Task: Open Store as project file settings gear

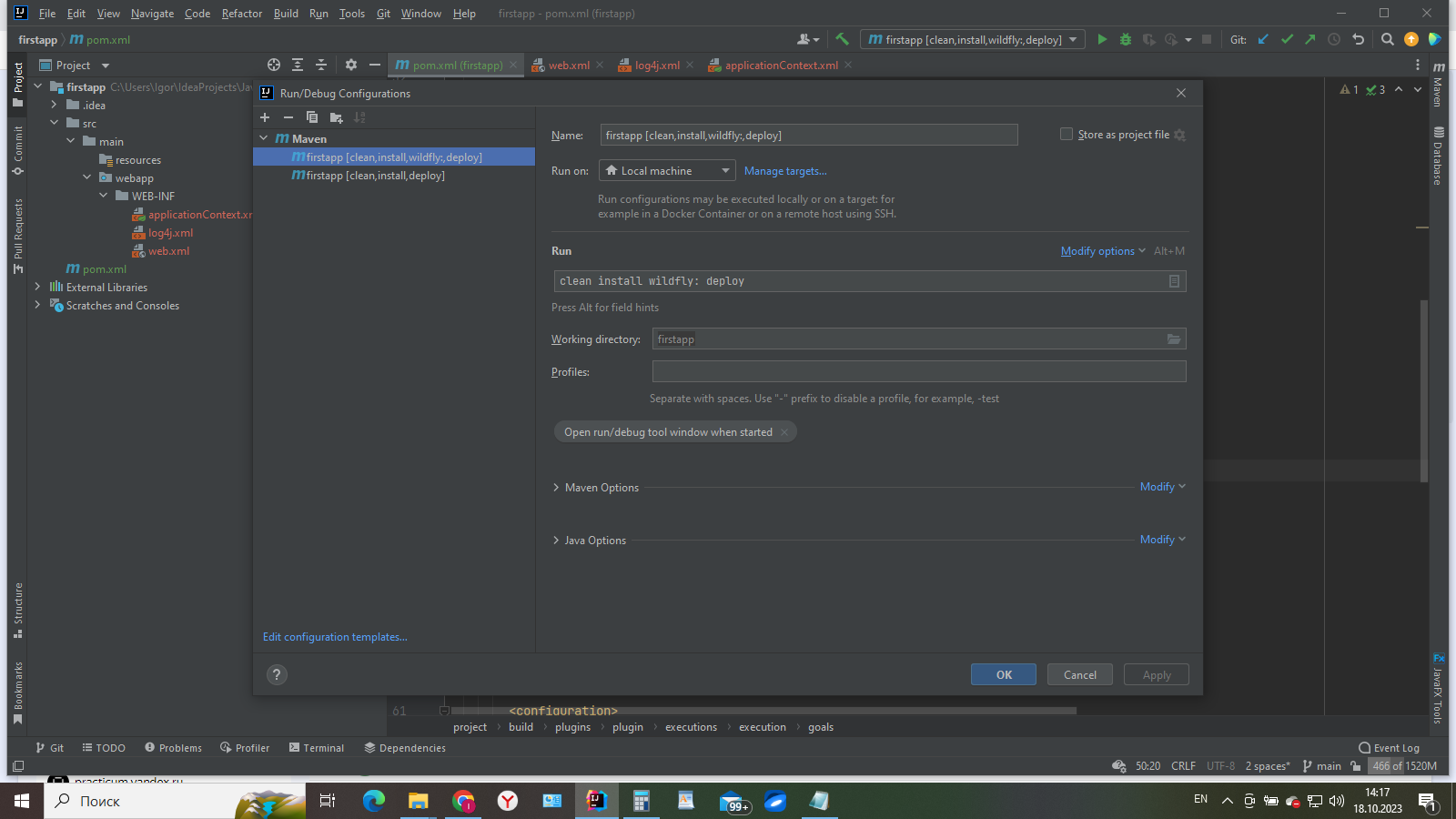Action: pyautogui.click(x=1179, y=135)
